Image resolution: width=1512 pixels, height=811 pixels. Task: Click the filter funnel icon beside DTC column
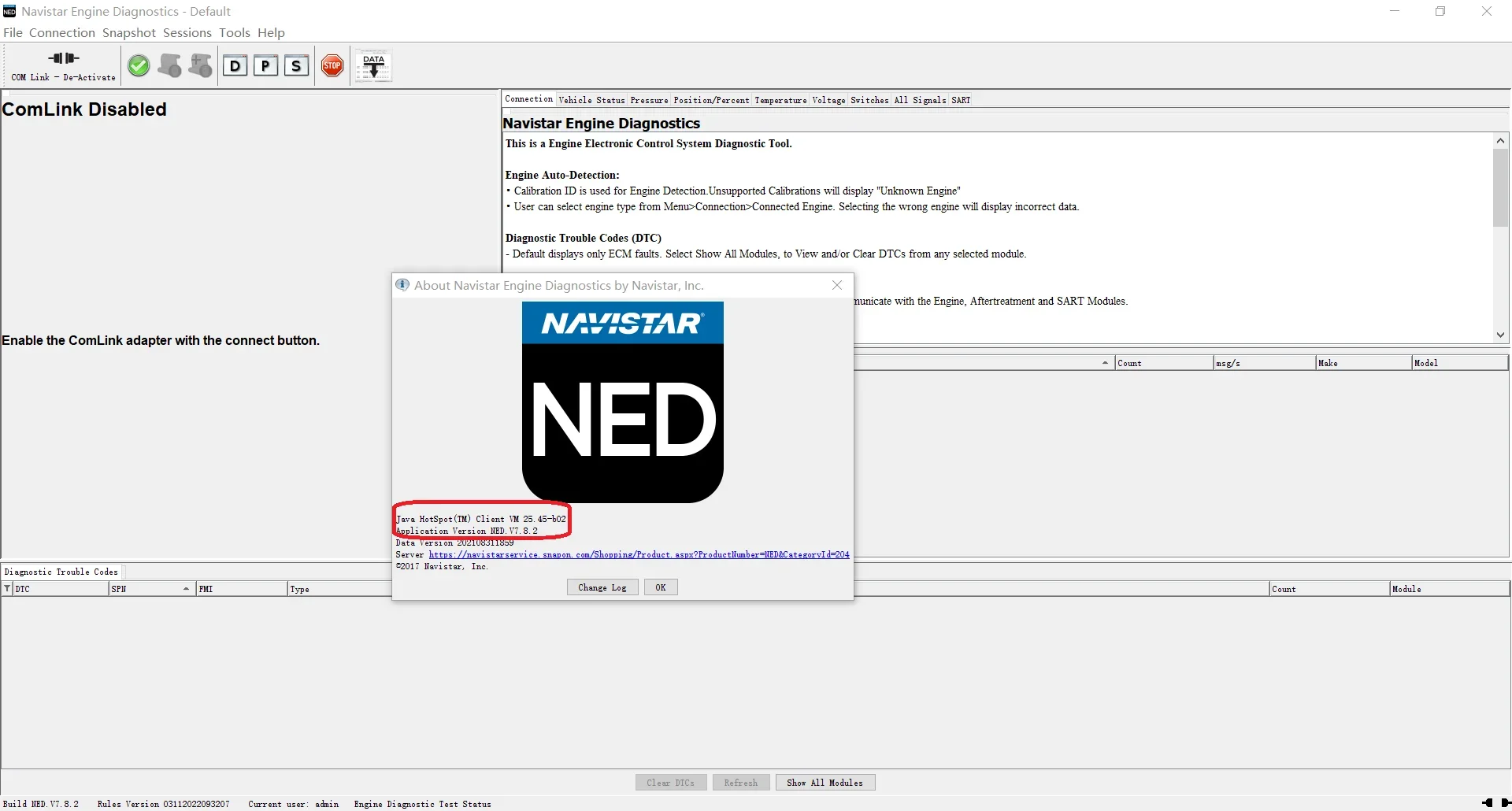click(7, 589)
